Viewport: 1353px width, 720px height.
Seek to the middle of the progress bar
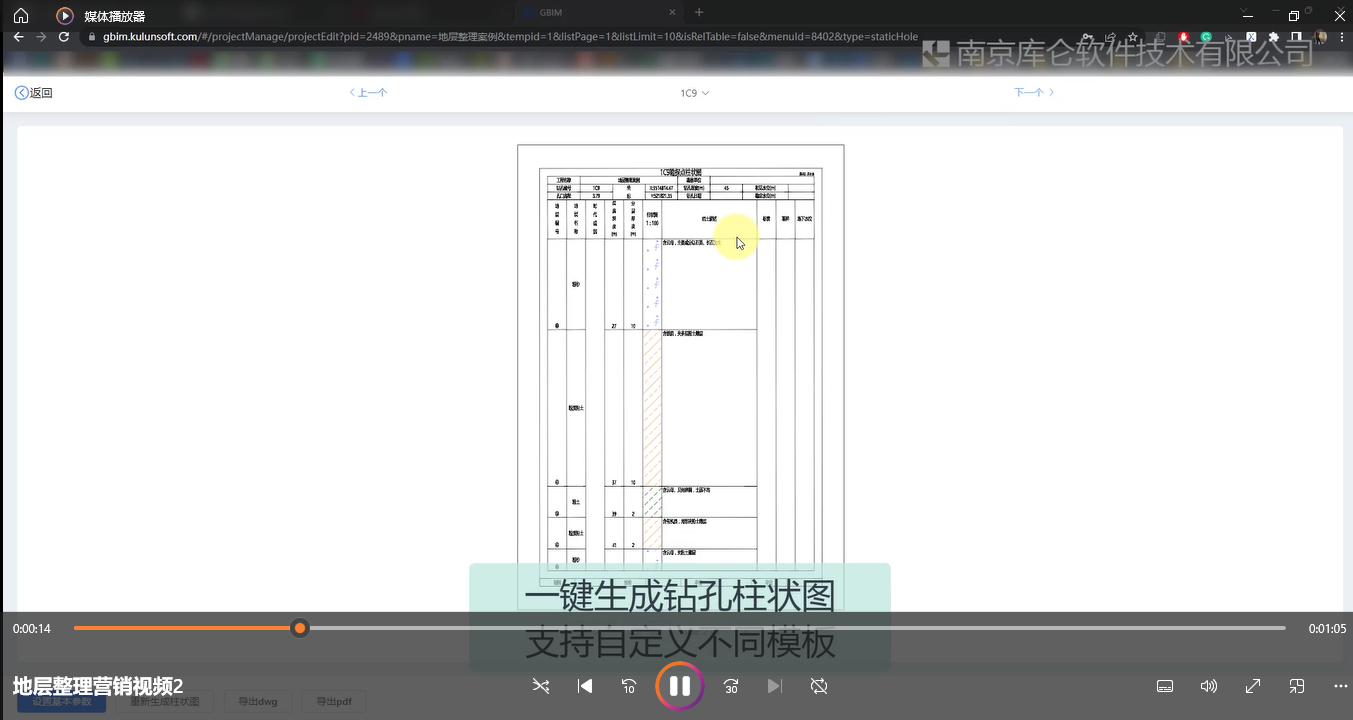tap(680, 628)
